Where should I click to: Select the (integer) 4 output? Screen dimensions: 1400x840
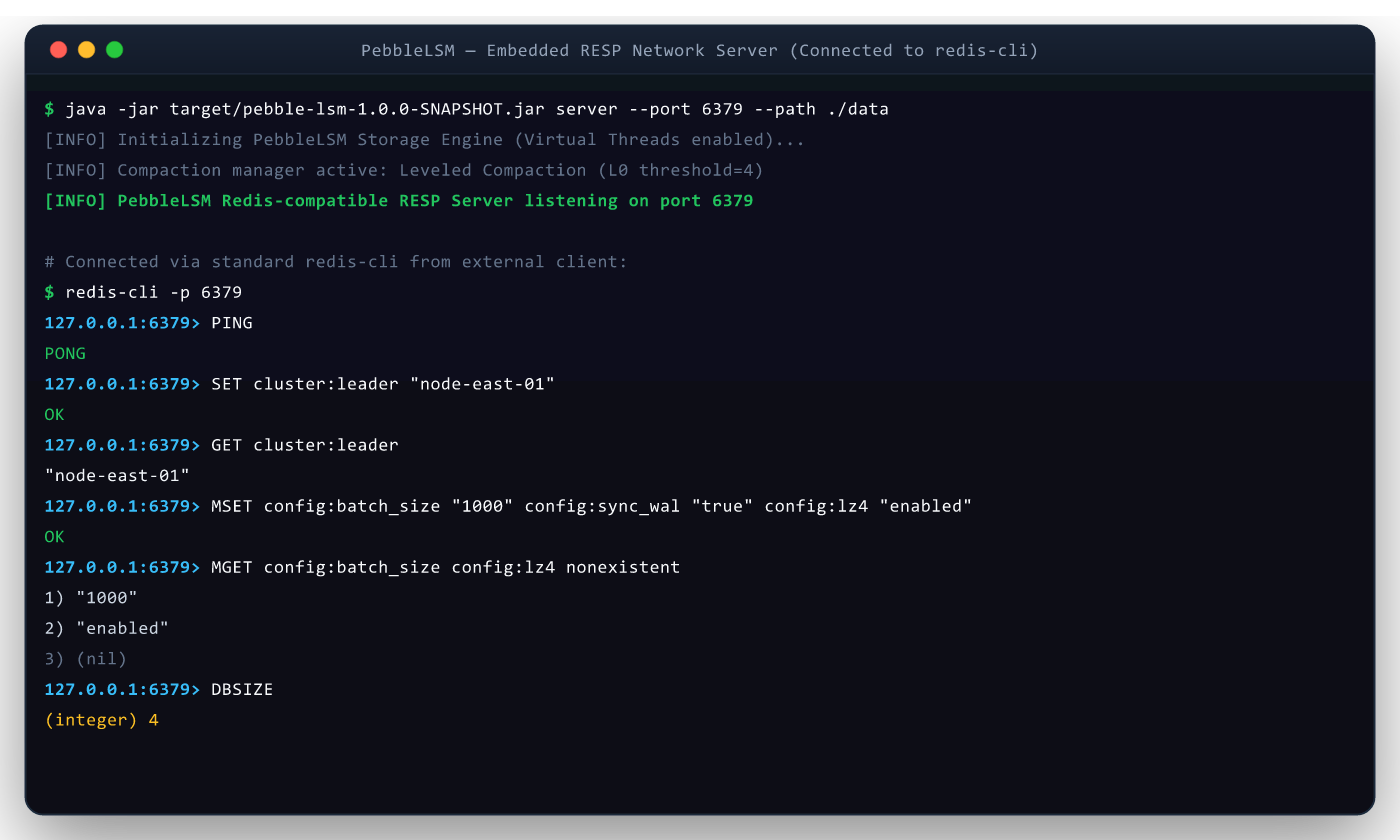101,720
